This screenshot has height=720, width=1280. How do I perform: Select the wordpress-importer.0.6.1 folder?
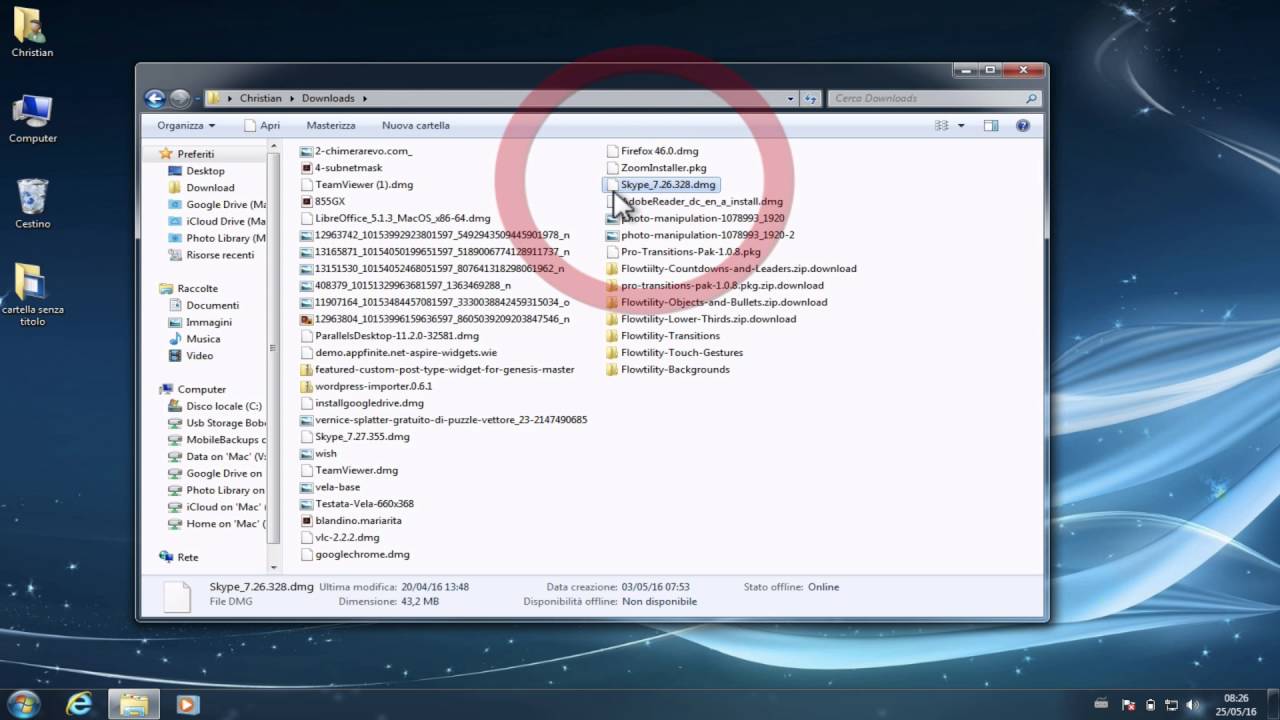point(366,387)
